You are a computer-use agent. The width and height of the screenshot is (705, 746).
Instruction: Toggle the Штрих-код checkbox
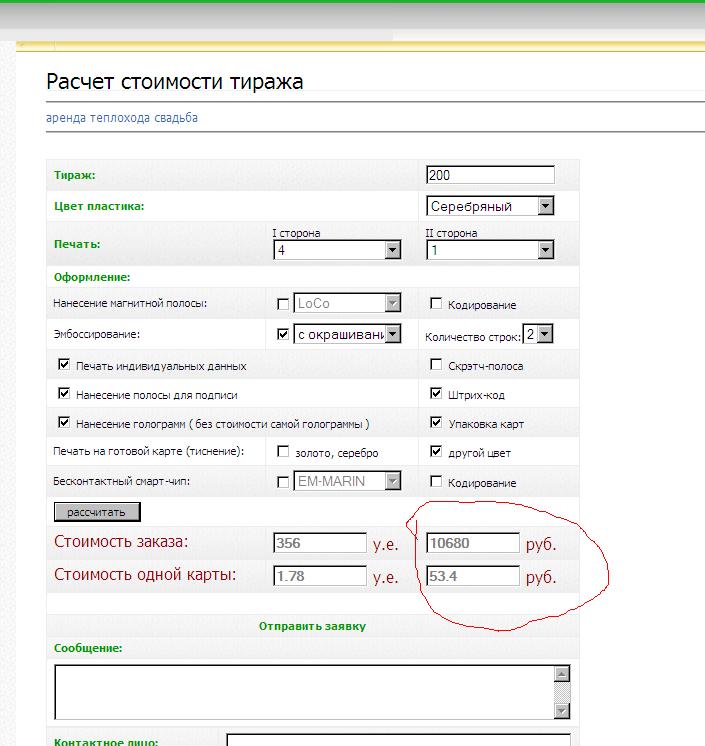pyautogui.click(x=436, y=394)
